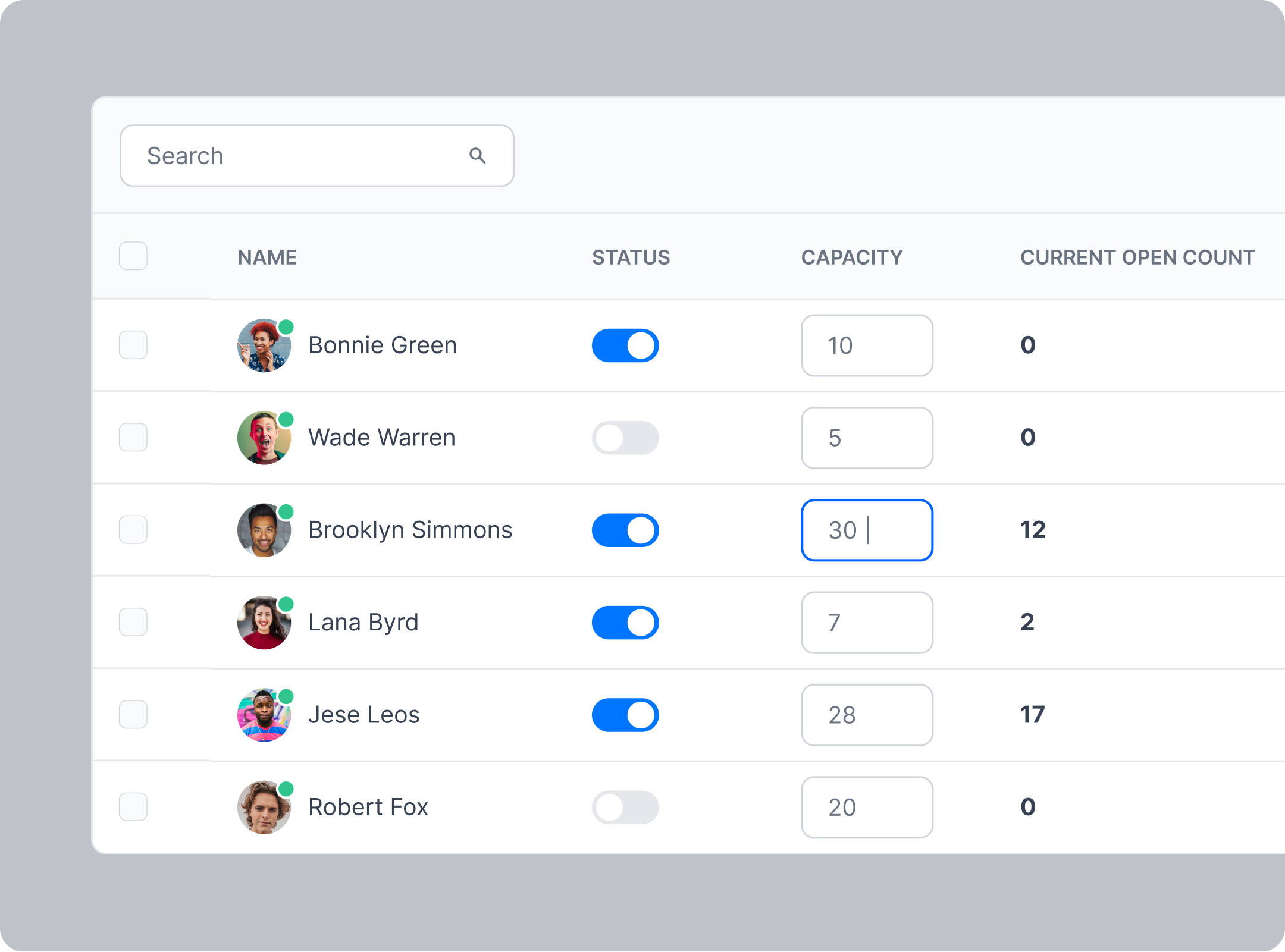Check the Bonnie Green row checkbox
The height and width of the screenshot is (952, 1285).
[x=133, y=345]
